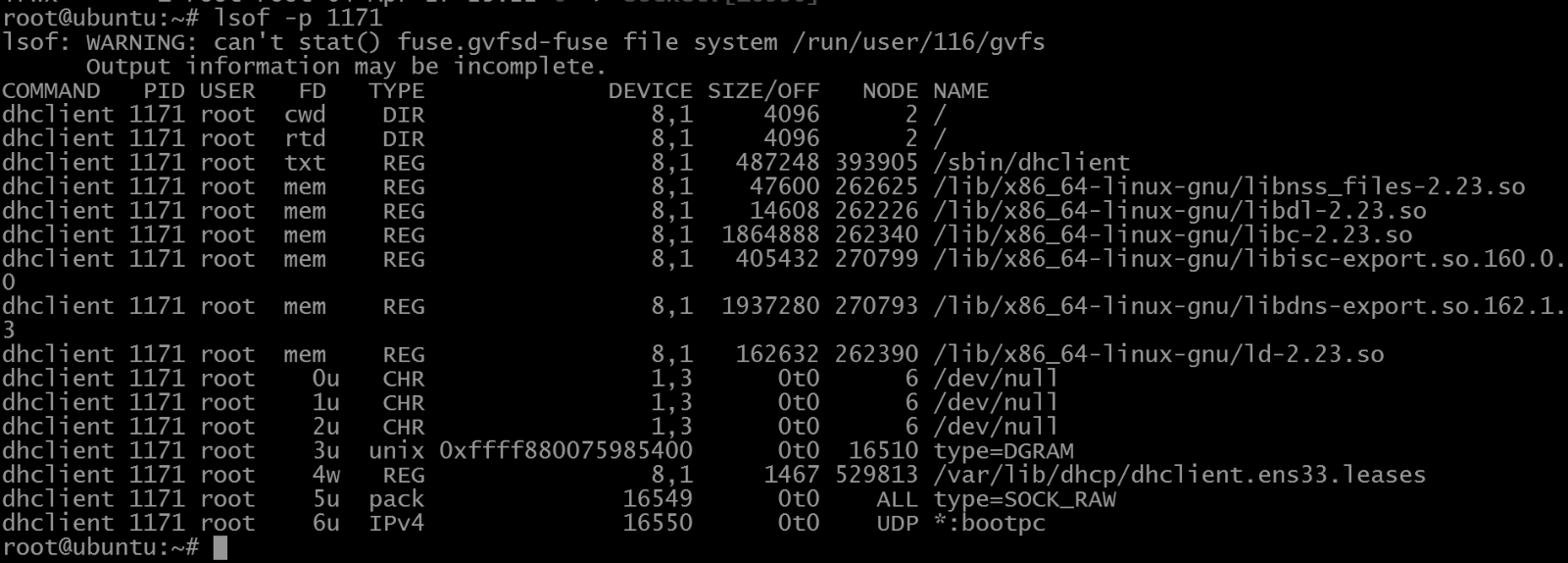Click the type=SOCK_RAW entry
Image resolution: width=1568 pixels, height=563 pixels.
(x=1024, y=499)
